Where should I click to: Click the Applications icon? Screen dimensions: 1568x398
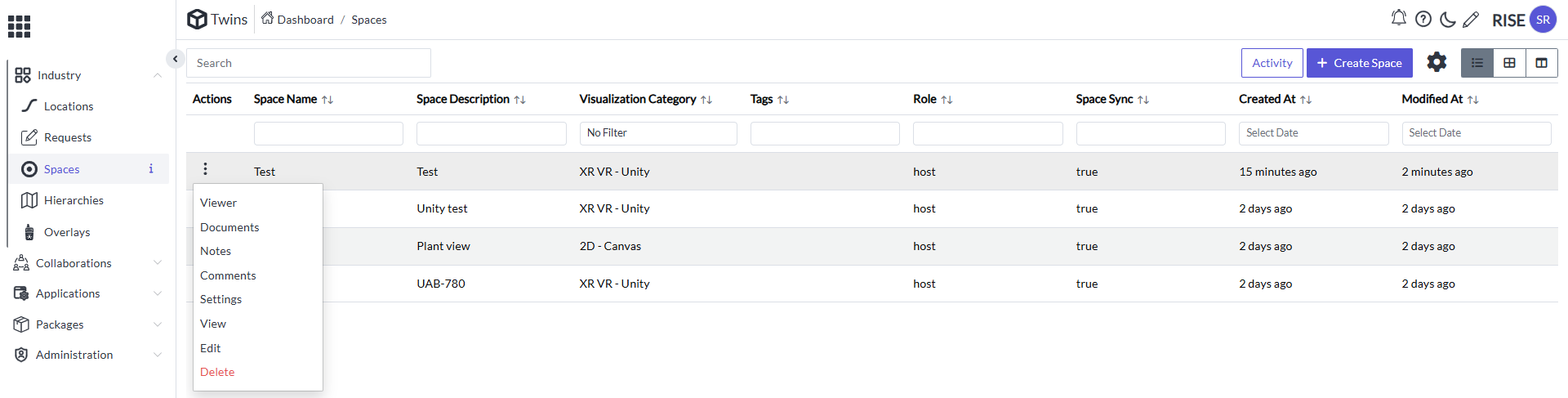[21, 293]
